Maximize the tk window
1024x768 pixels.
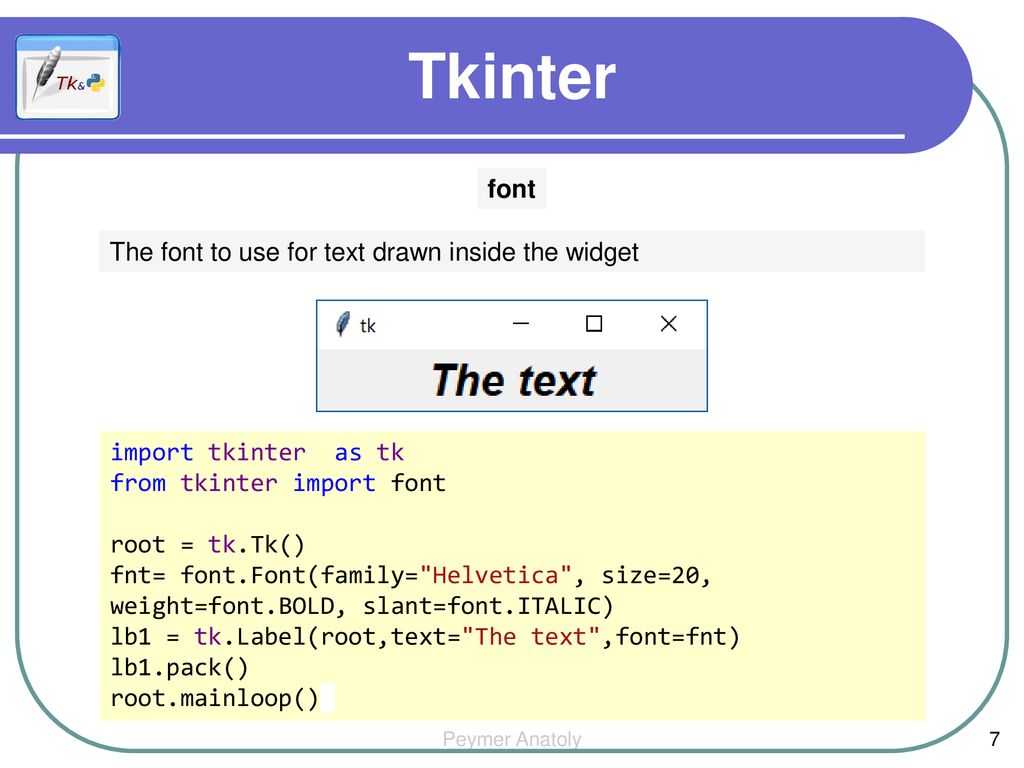(594, 323)
